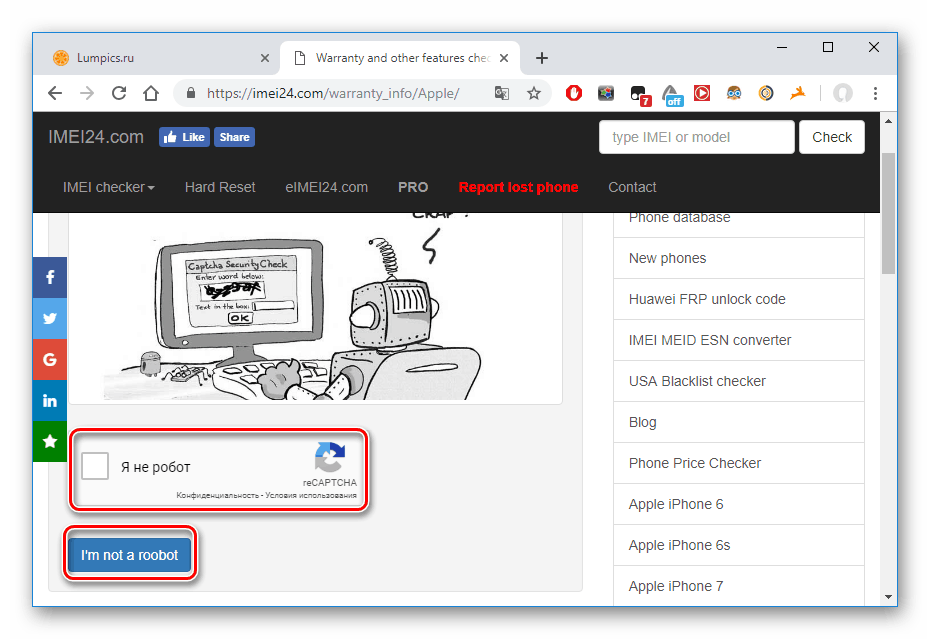Open the red Opera-style extension icon
This screenshot has height=639, width=930.
[x=574, y=93]
